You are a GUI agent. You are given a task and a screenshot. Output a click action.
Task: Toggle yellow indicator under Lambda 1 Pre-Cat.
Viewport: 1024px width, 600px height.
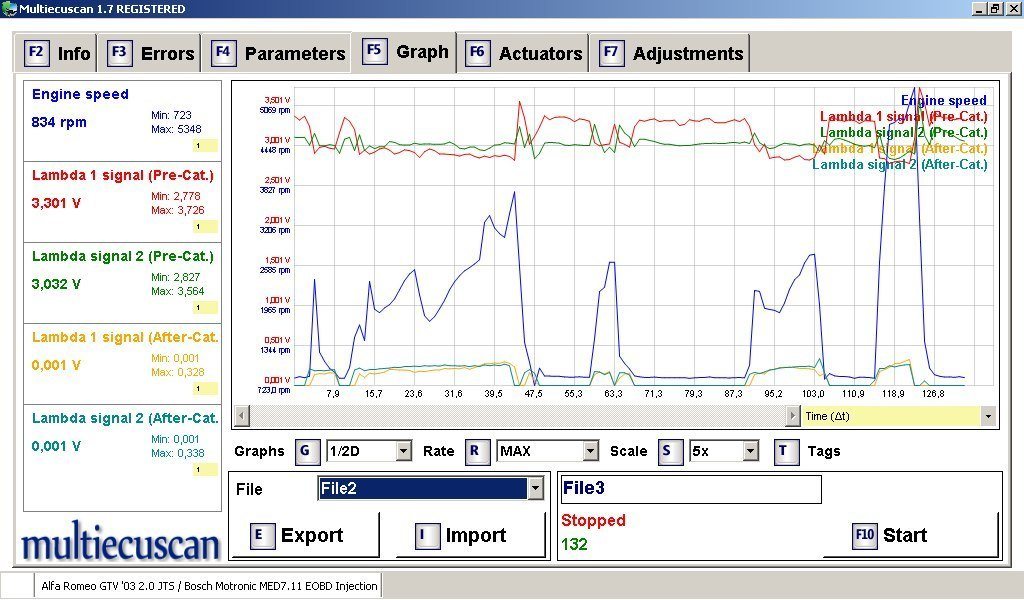[x=205, y=227]
